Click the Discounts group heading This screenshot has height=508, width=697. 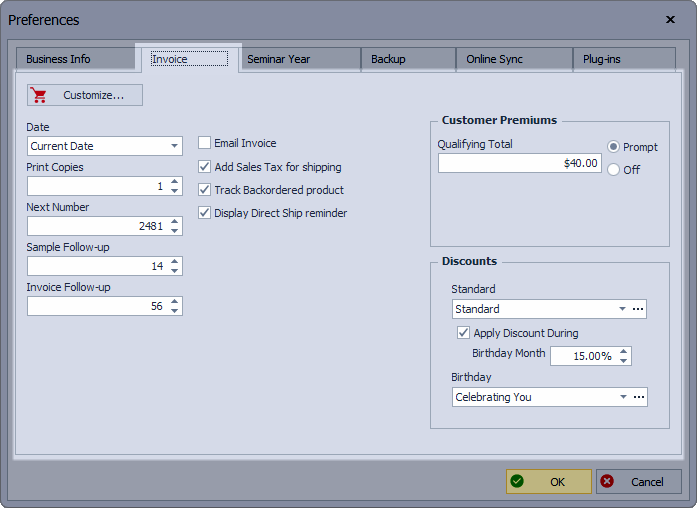[x=469, y=261]
